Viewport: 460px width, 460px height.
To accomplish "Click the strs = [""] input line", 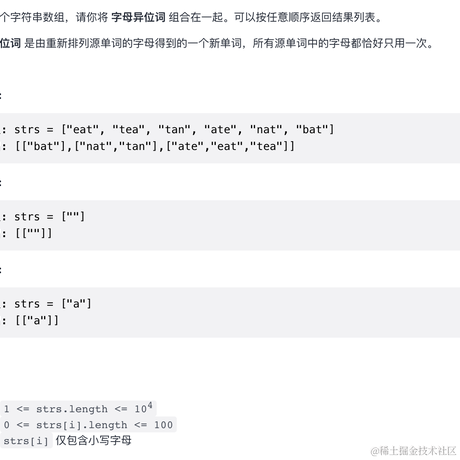I will 49,217.
